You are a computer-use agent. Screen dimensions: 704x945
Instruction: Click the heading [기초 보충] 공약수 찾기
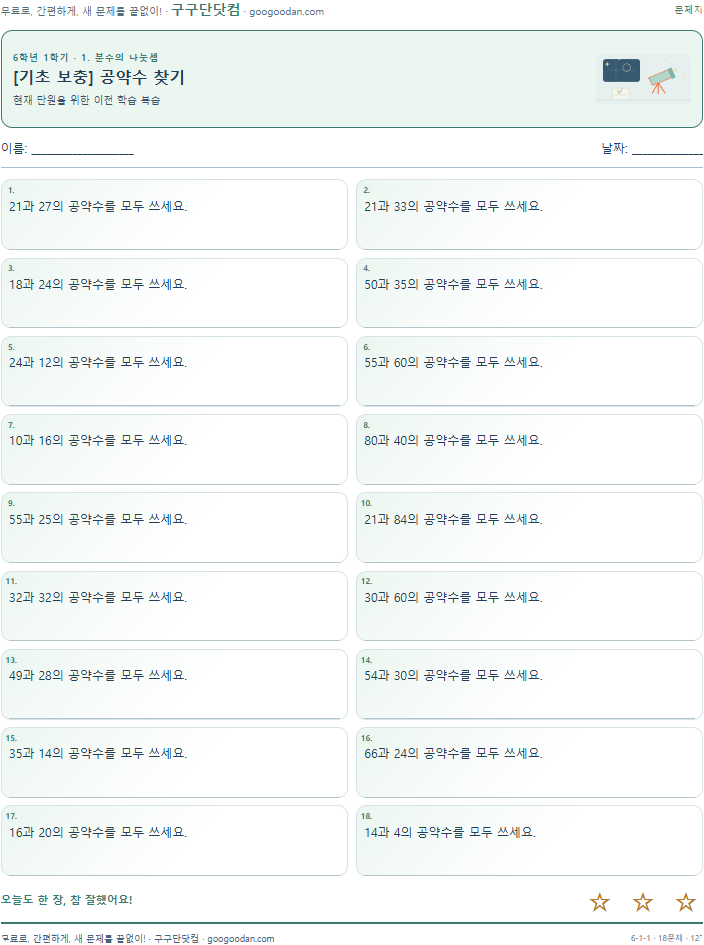pos(99,77)
